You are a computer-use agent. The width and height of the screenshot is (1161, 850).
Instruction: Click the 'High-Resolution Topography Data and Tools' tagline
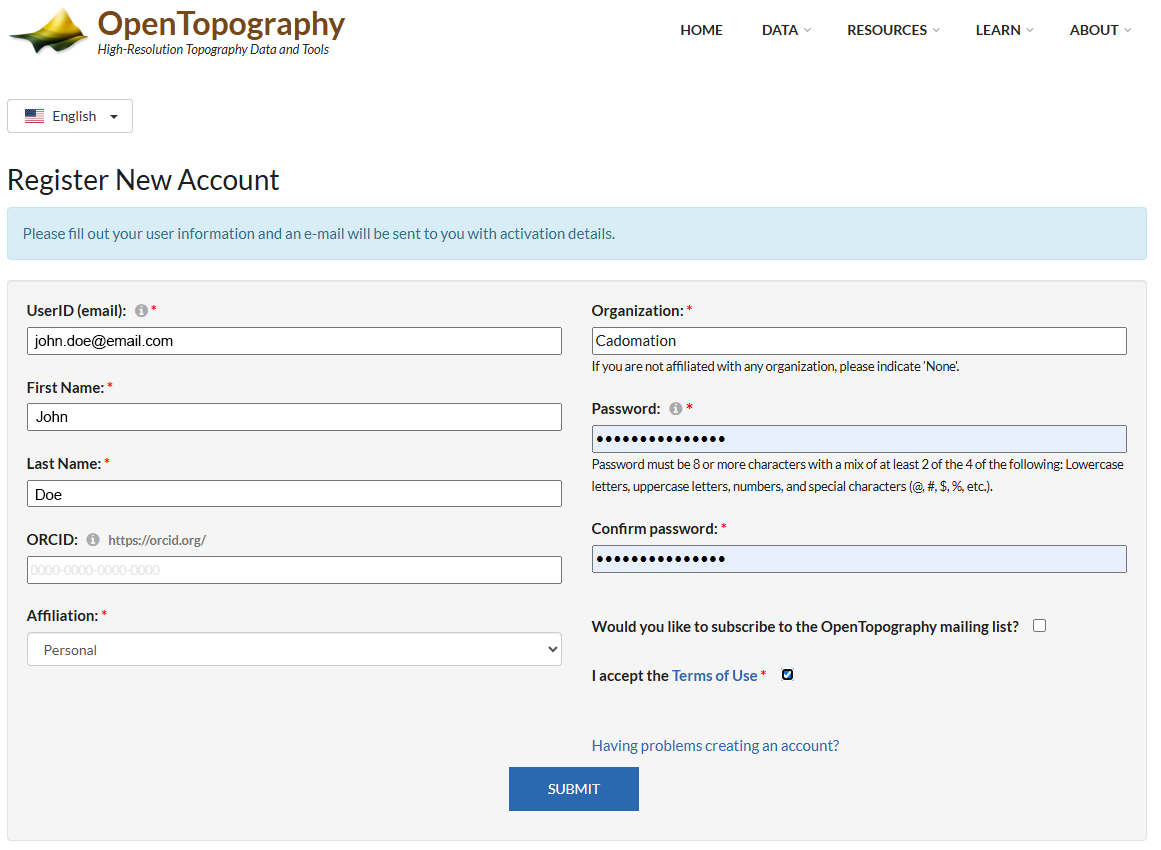pos(213,50)
